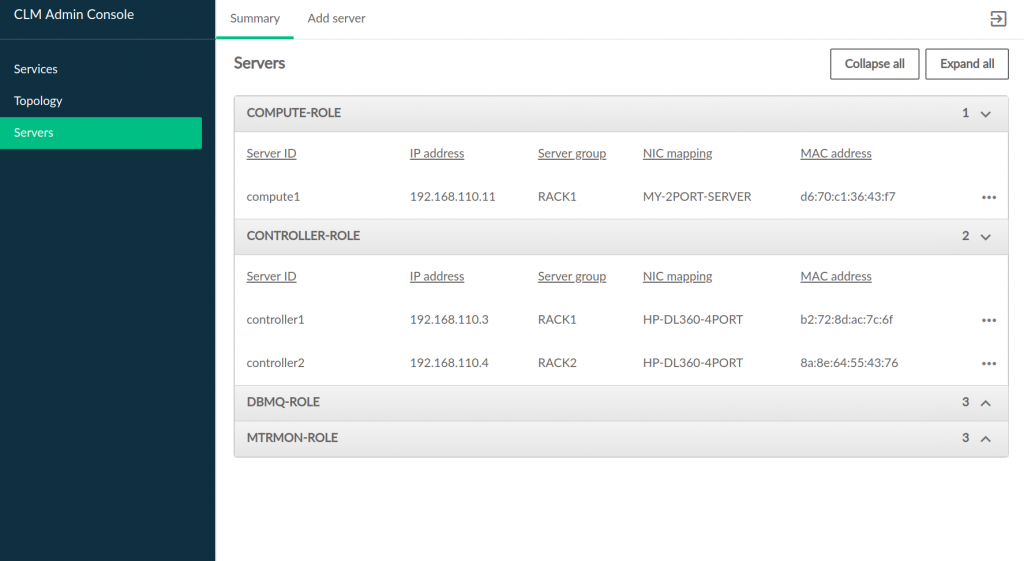Image resolution: width=1024 pixels, height=561 pixels.
Task: Sort by MAC address in COMPUTE-ROLE table
Action: tap(836, 154)
